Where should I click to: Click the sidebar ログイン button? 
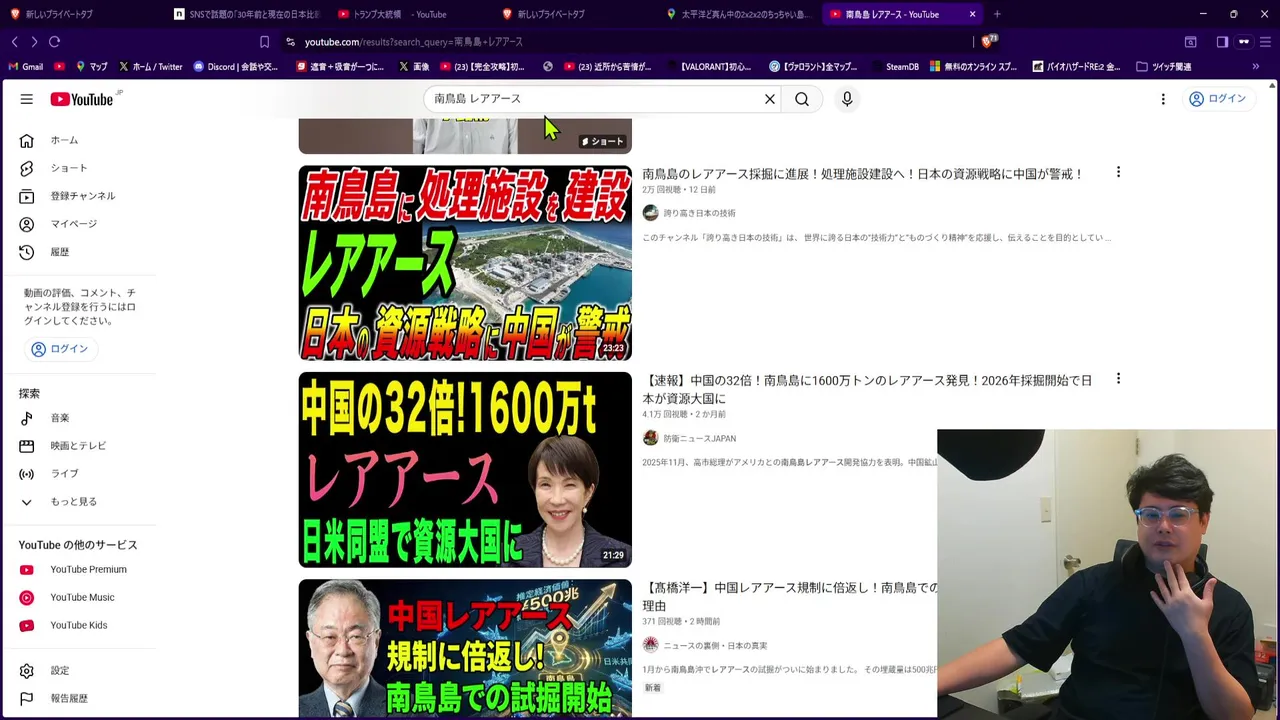point(60,349)
